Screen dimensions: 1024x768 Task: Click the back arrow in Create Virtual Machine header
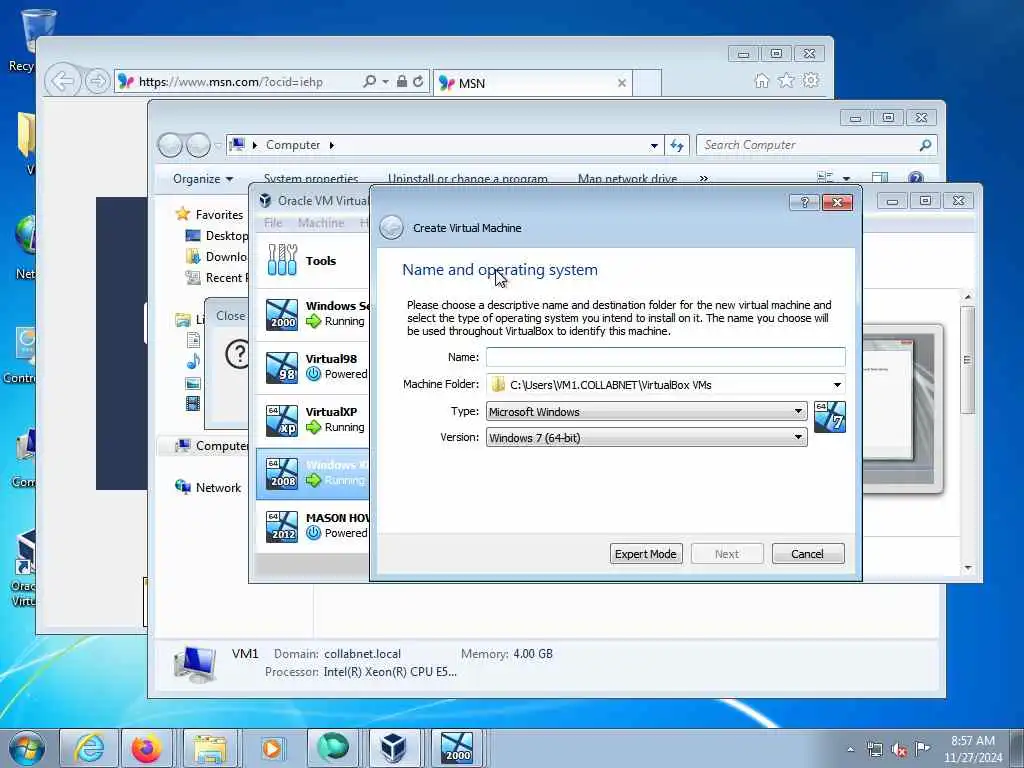tap(391, 228)
